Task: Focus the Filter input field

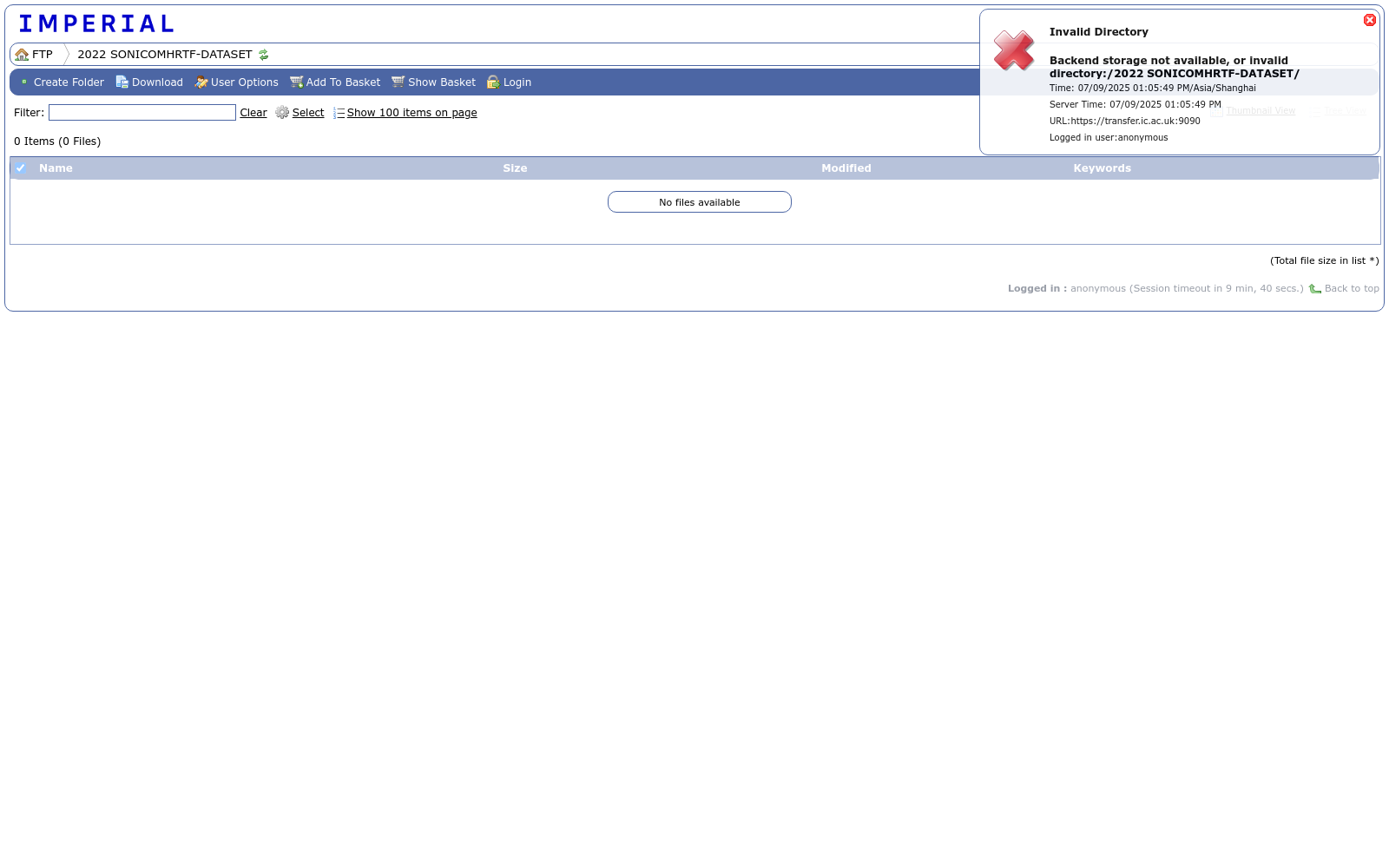Action: point(142,113)
